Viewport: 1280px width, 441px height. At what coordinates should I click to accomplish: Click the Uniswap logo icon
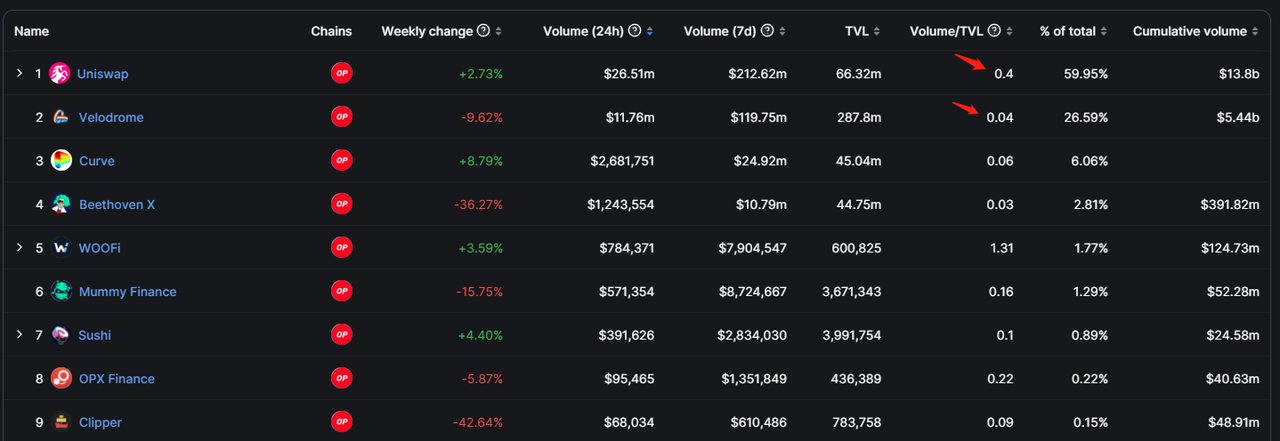tap(60, 73)
